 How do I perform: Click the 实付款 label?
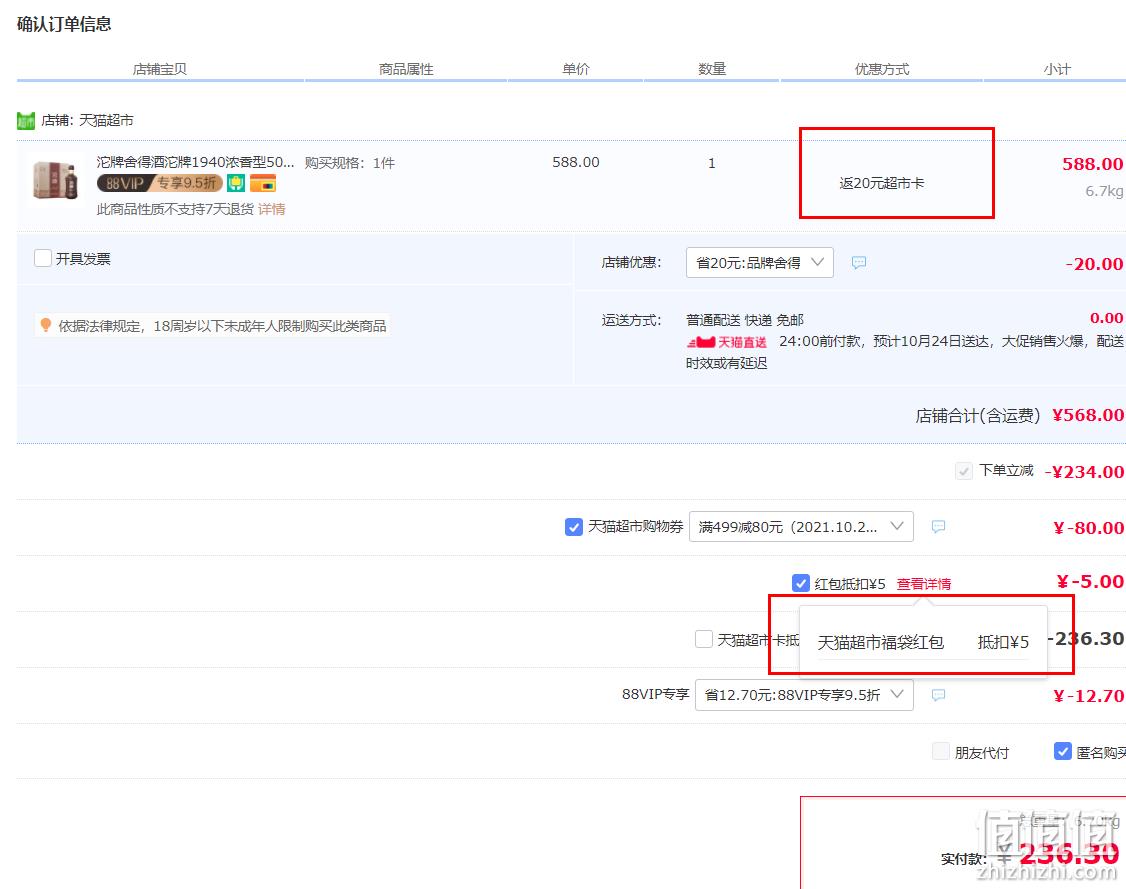[x=962, y=859]
